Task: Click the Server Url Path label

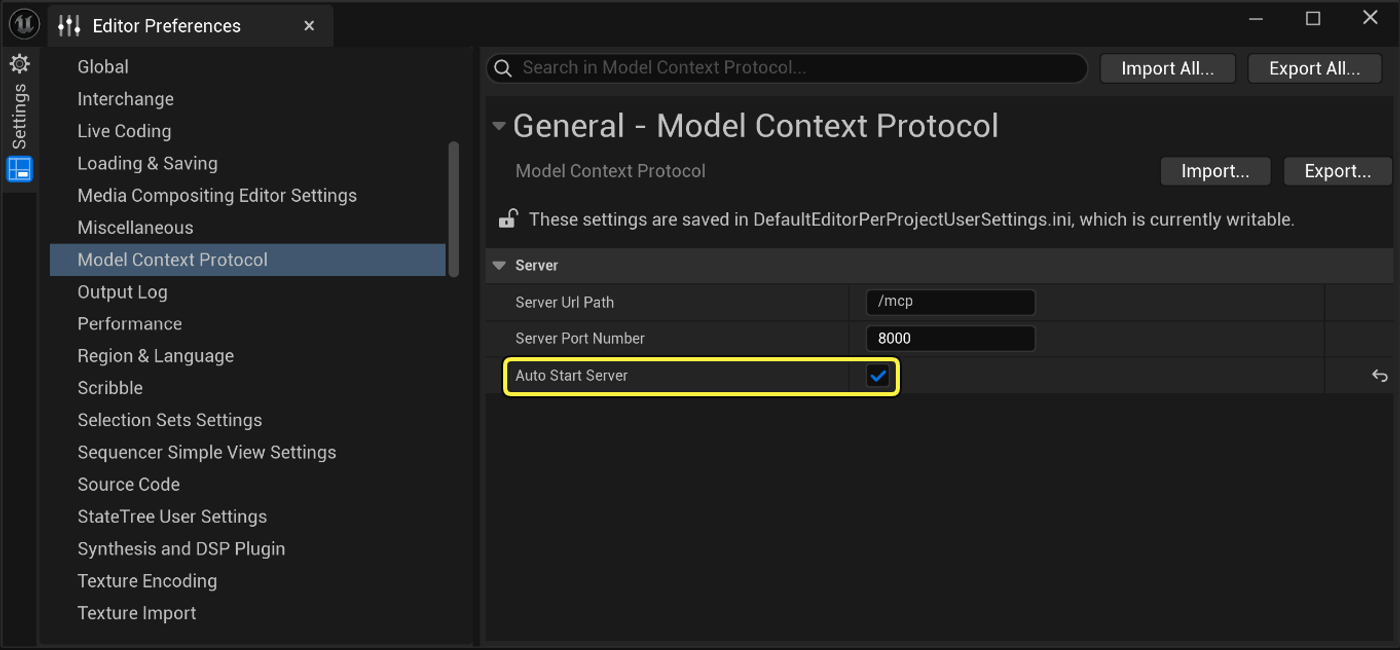Action: [x=564, y=302]
